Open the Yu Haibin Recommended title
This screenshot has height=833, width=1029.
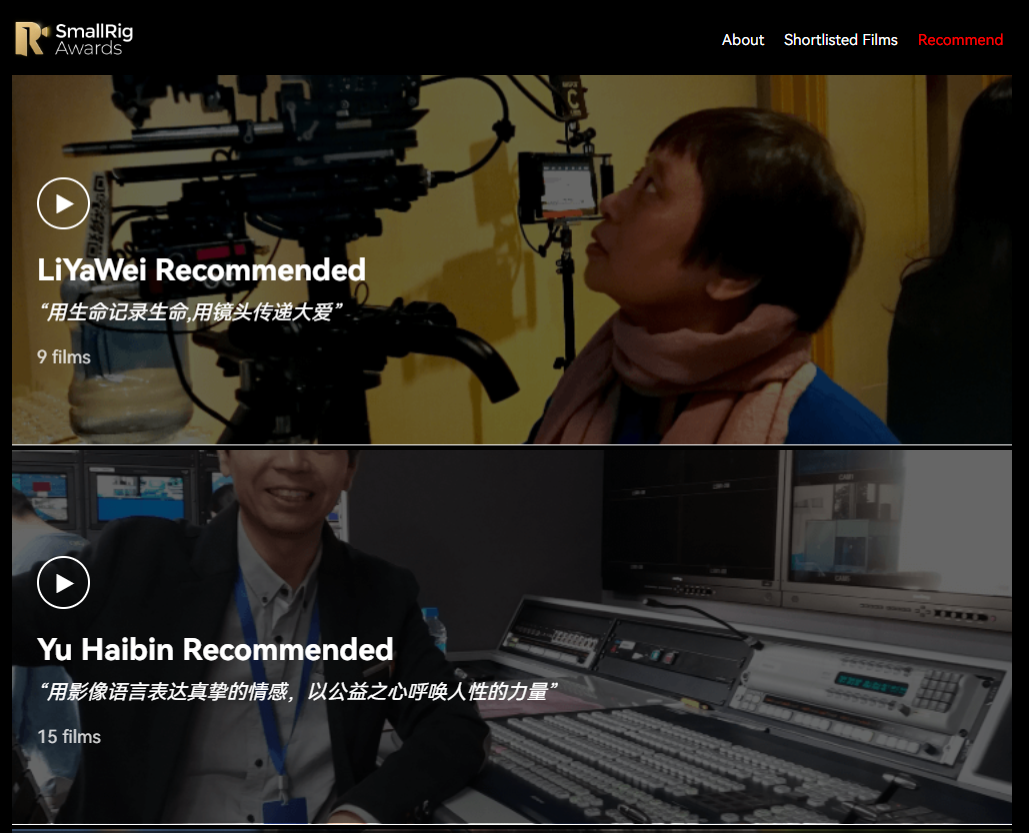tap(215, 649)
